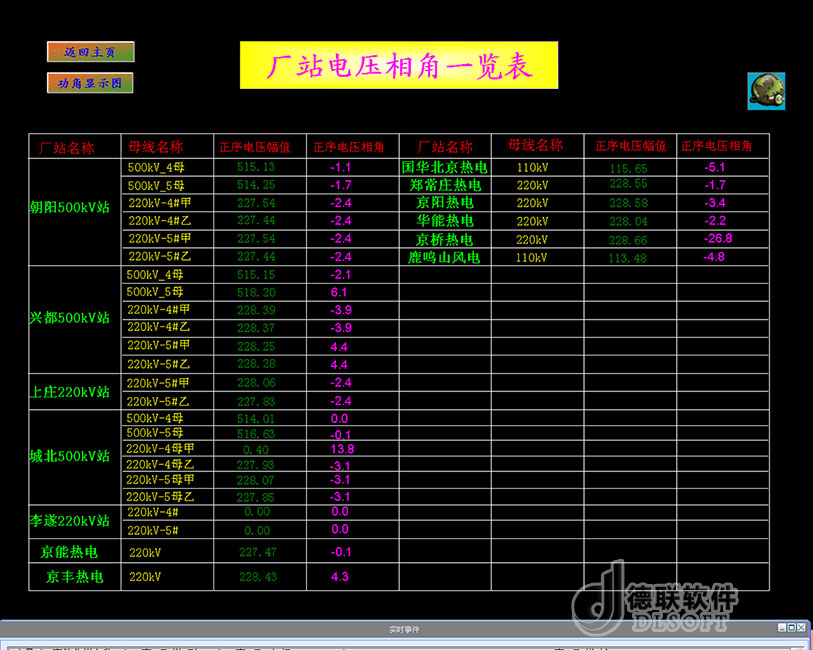This screenshot has height=650, width=813.
Task: Select the 朝阳500kV站 station cell
Action: point(70,207)
